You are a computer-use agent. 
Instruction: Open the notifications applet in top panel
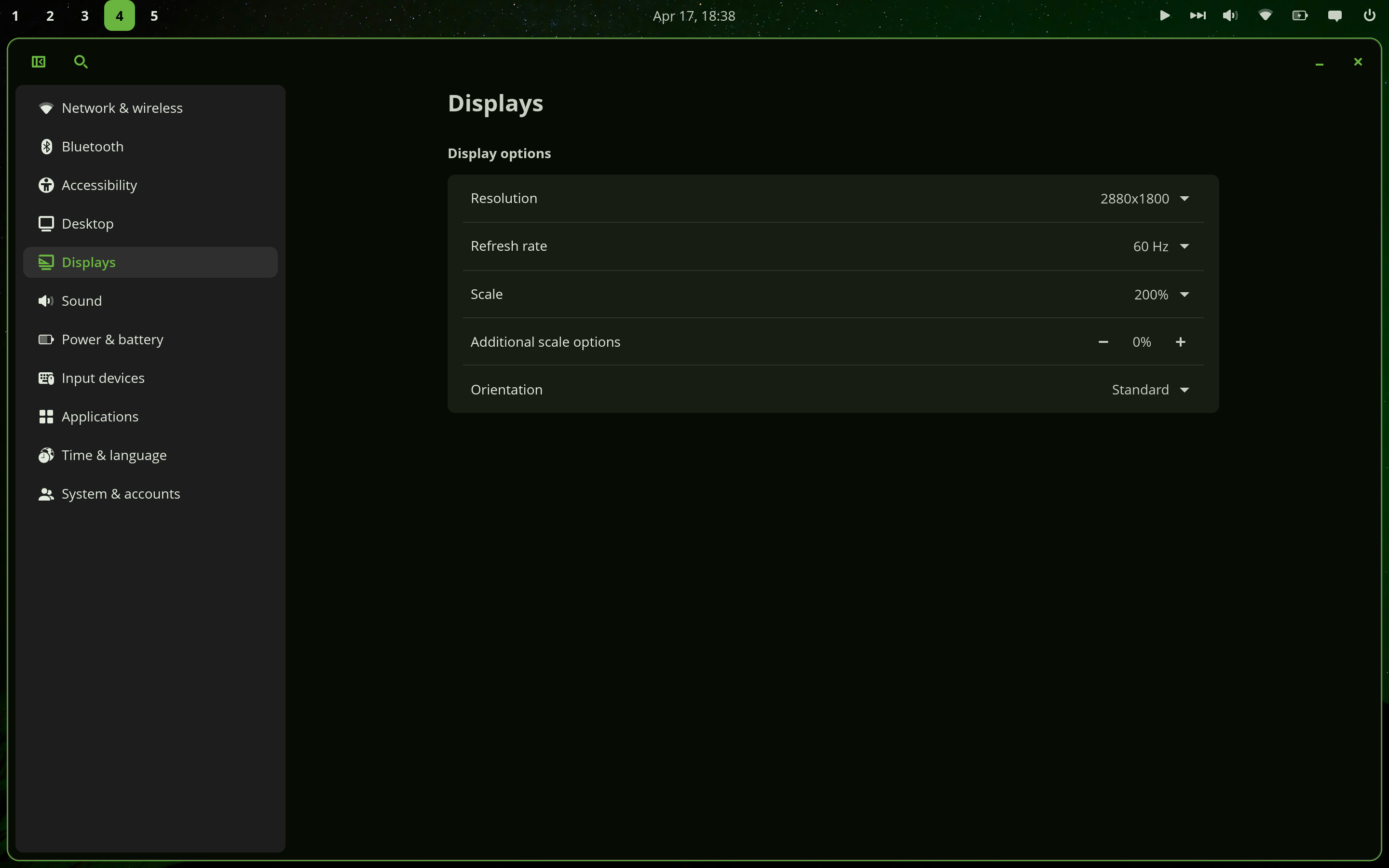pos(1335,15)
